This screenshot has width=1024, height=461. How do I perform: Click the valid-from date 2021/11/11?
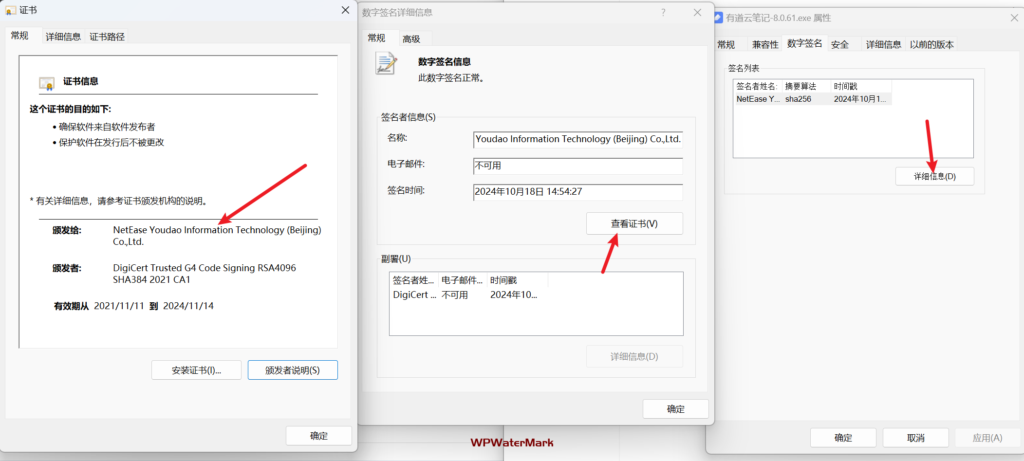click(118, 305)
